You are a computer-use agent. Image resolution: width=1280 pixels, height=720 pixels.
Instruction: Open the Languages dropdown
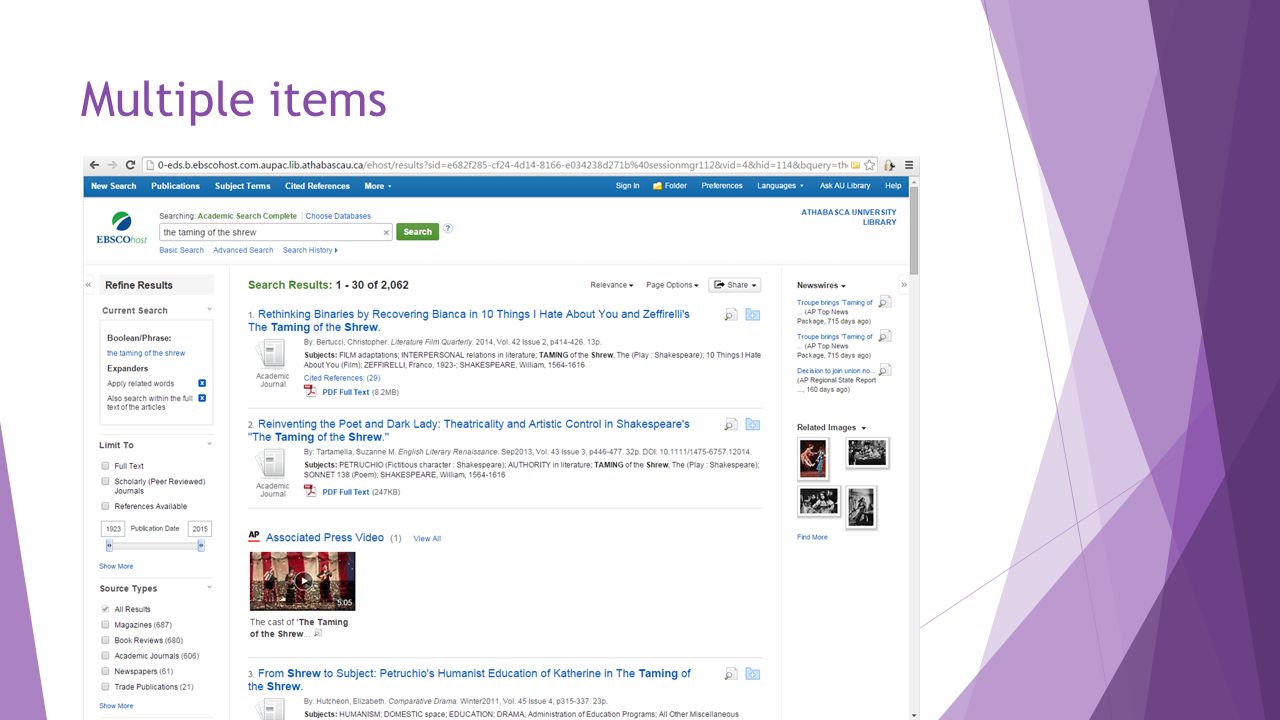(780, 186)
